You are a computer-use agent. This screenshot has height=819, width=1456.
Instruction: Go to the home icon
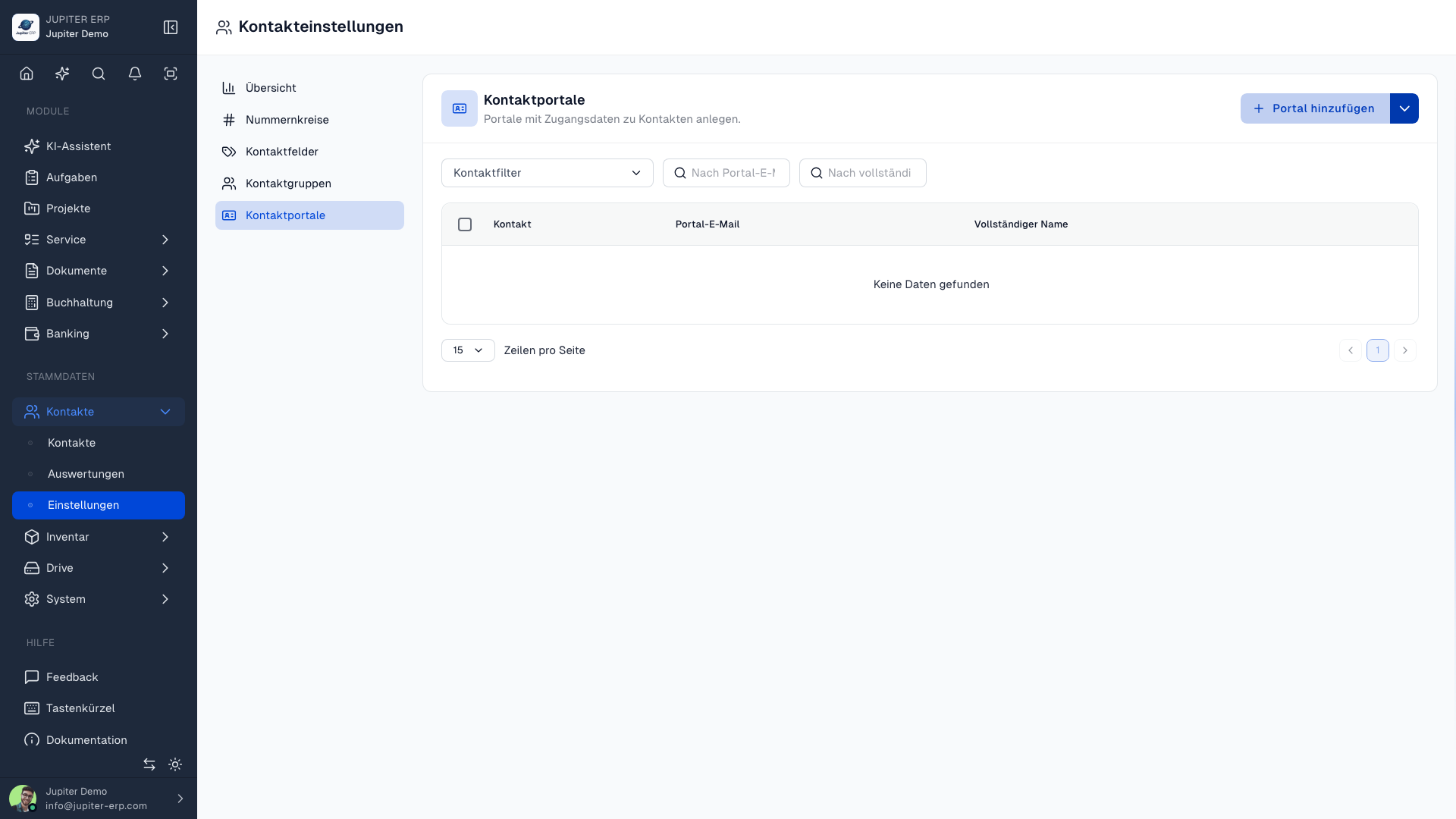tap(27, 74)
